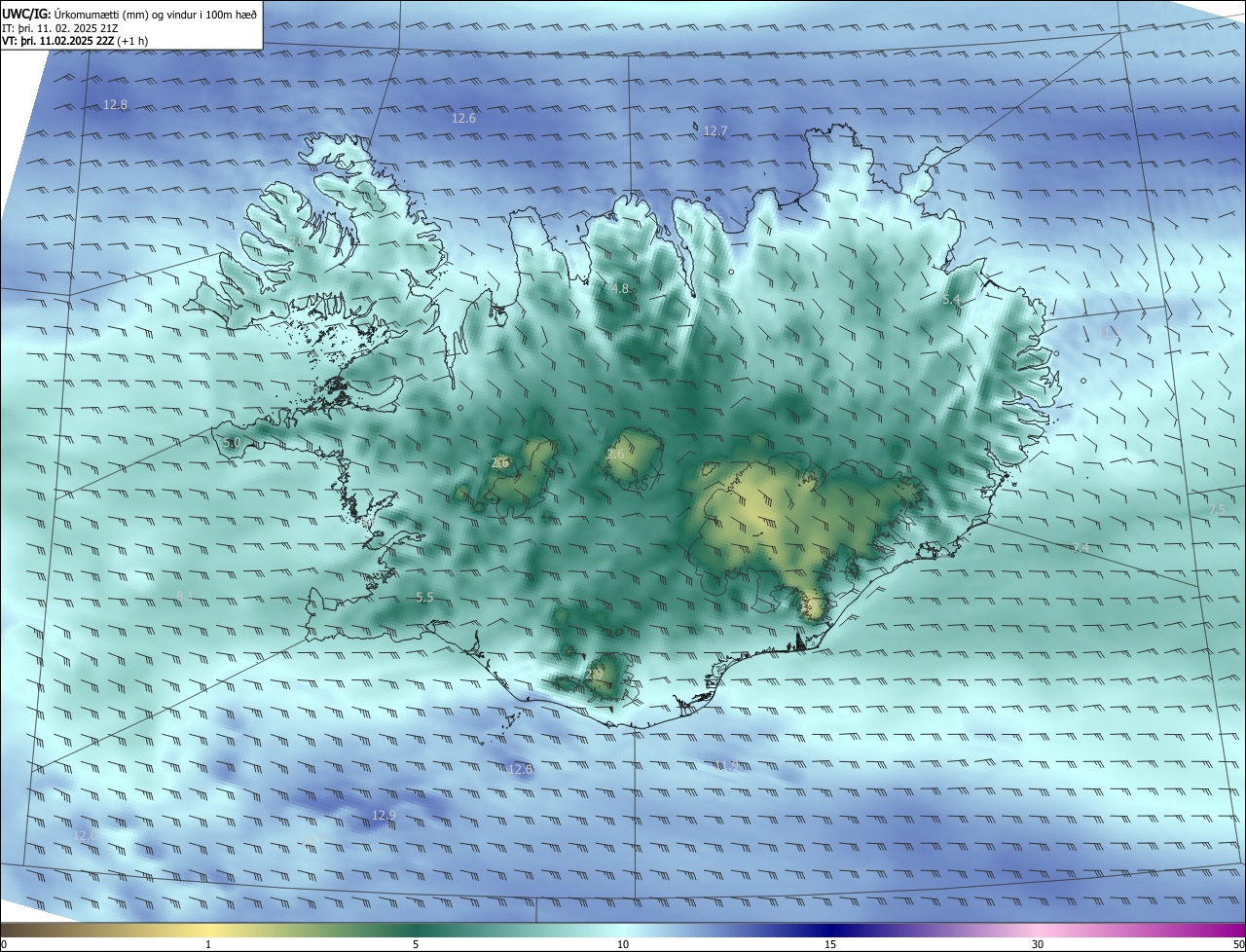The image size is (1246, 952).
Task: Click the 2.9 value label on the map
Action: [x=594, y=674]
